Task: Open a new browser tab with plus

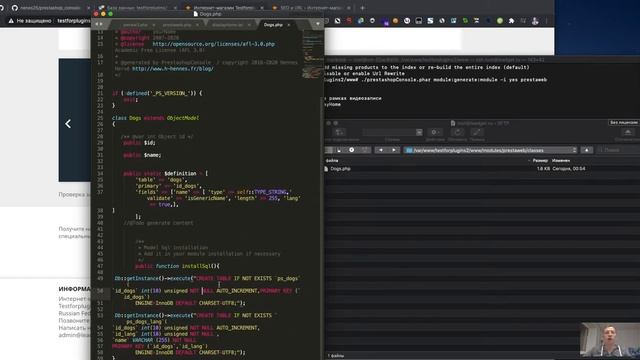Action: click(362, 8)
